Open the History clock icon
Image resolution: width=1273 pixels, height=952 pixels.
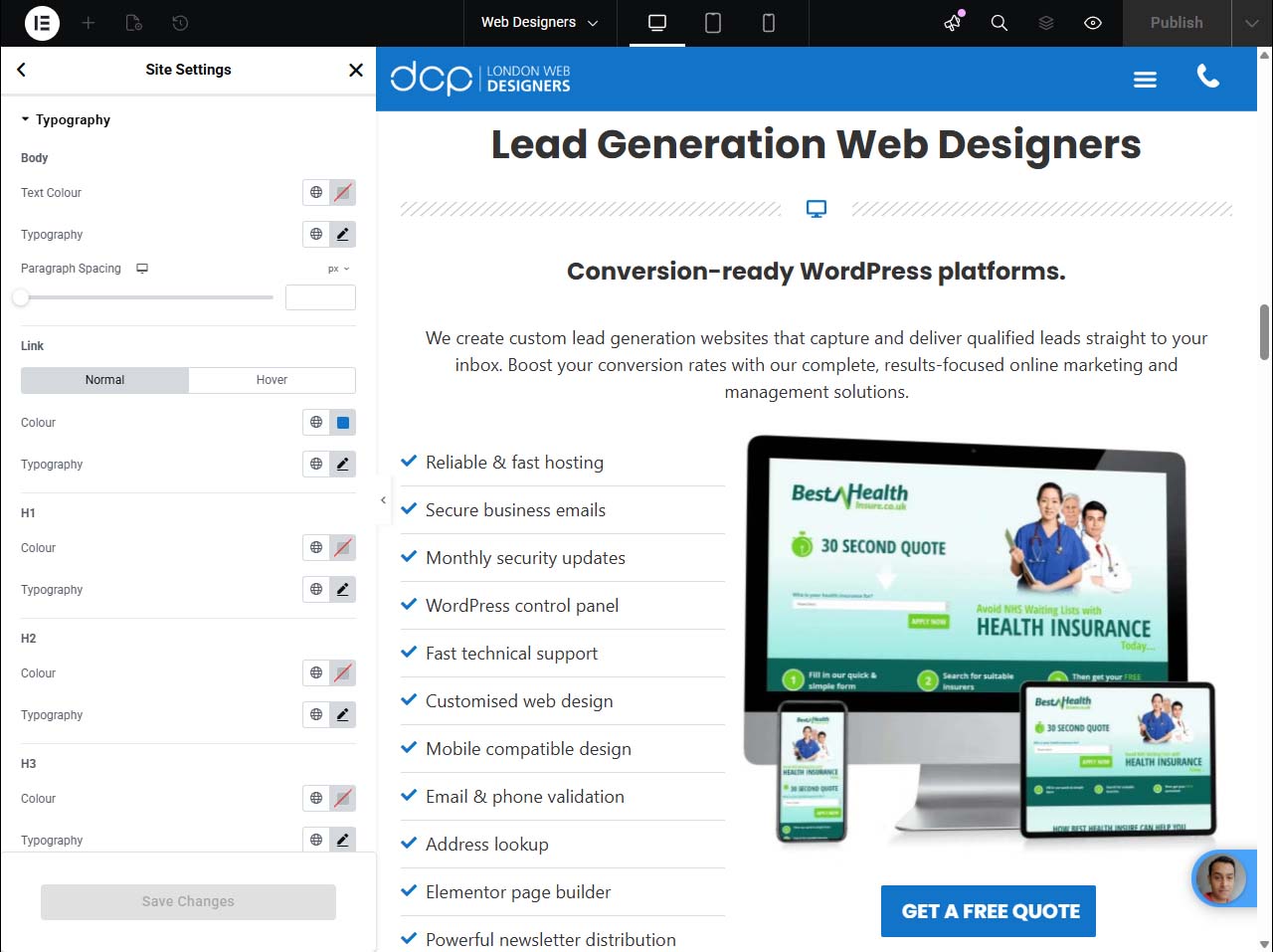coord(180,23)
